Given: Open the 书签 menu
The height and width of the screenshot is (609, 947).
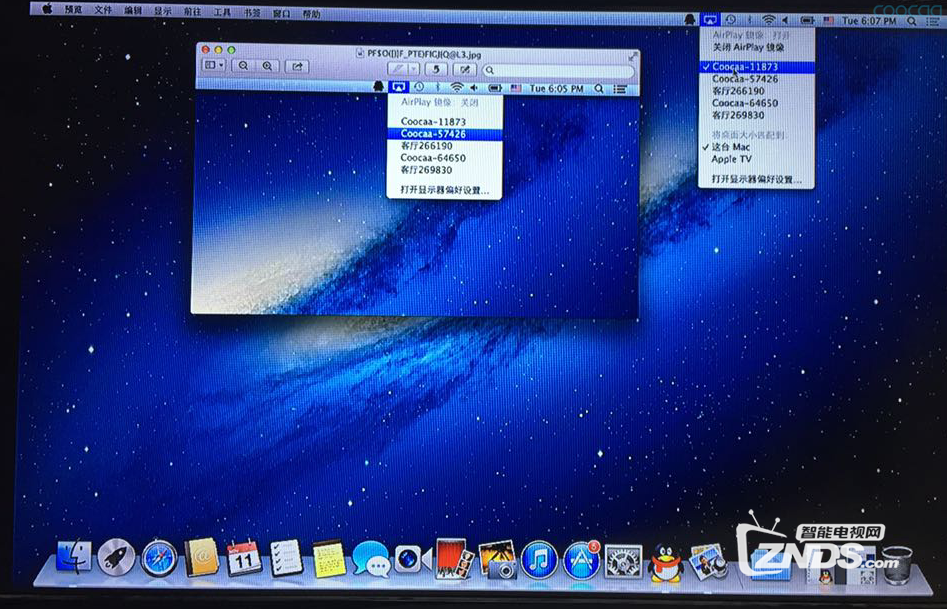Looking at the screenshot, I should 252,13.
